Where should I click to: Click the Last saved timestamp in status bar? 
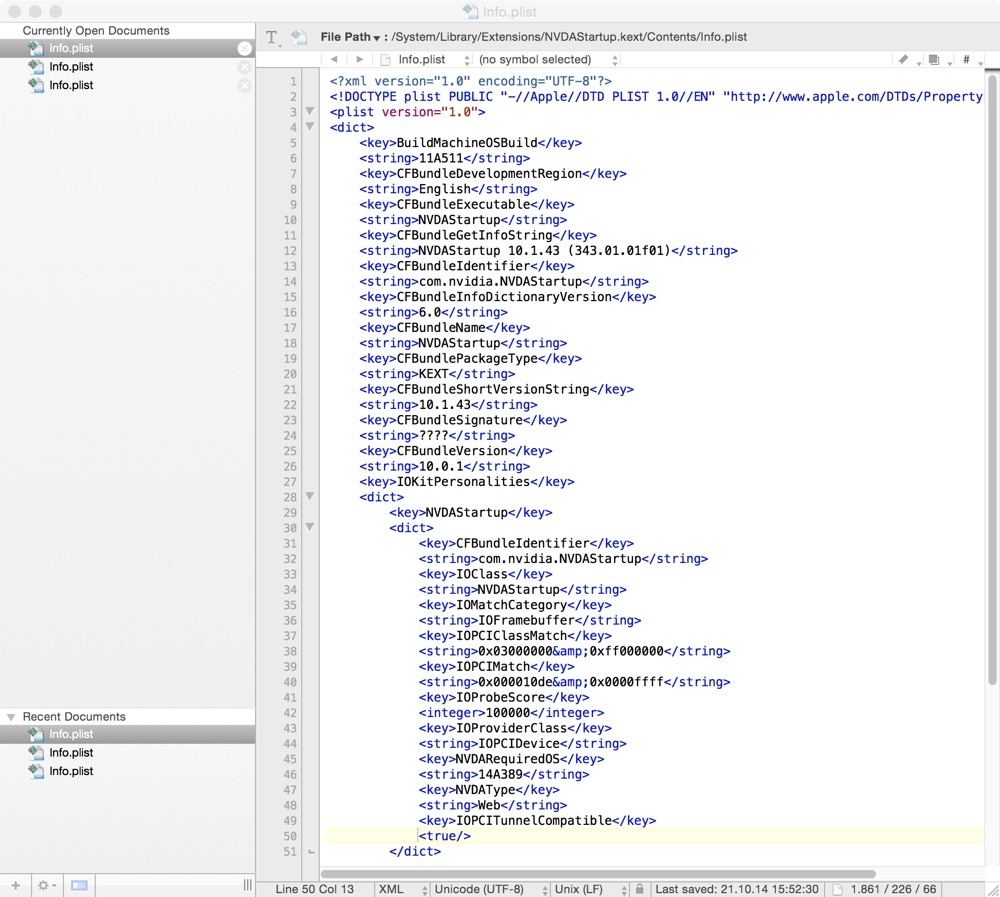pos(737,889)
